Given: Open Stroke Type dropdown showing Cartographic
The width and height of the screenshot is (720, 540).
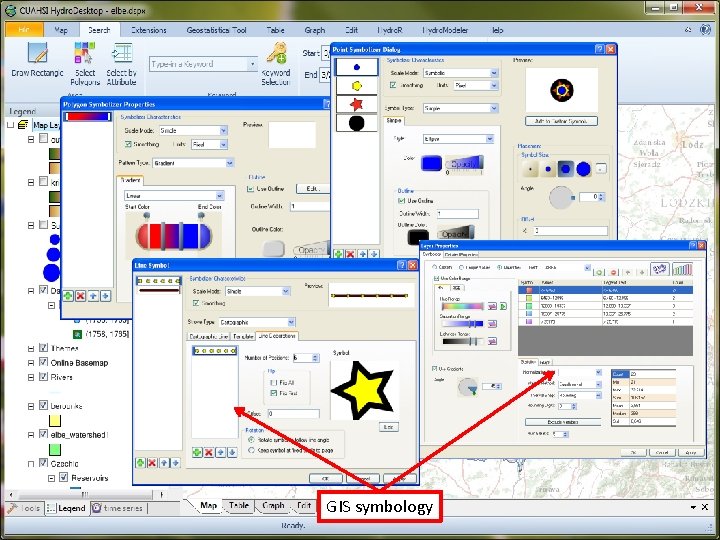Looking at the screenshot, I should coord(291,322).
